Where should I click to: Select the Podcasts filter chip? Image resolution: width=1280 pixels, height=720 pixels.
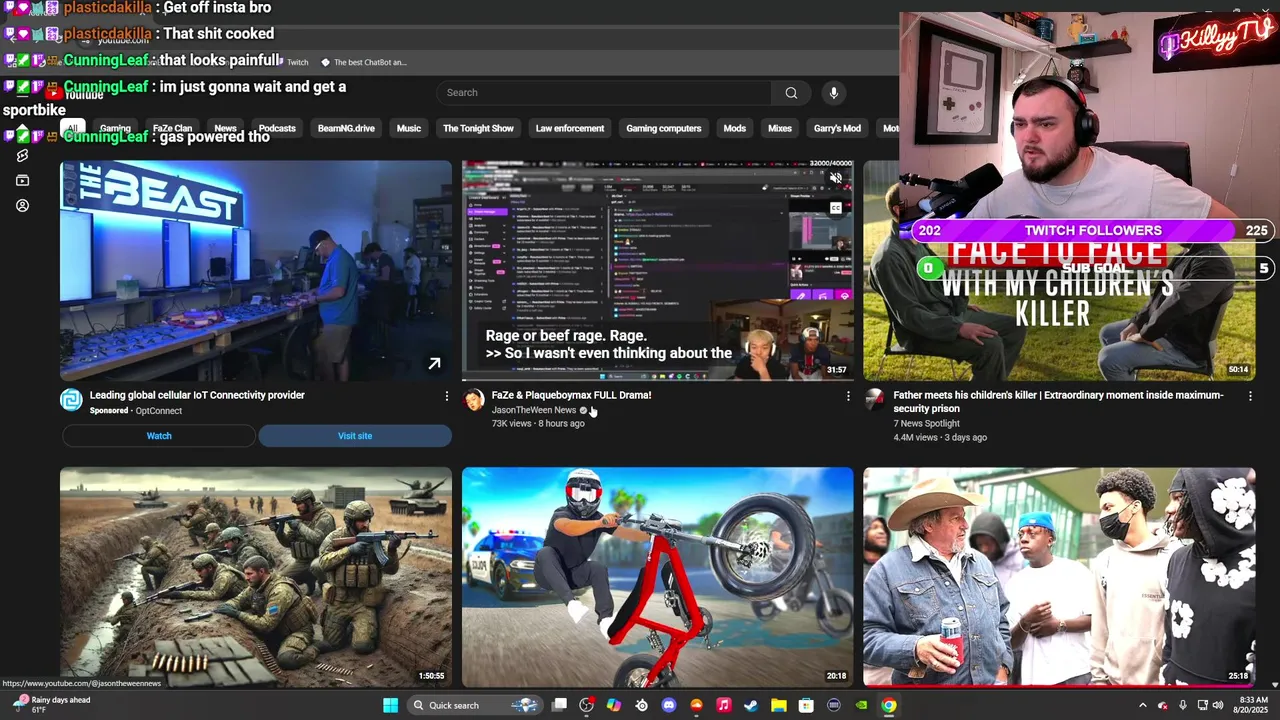coord(277,129)
